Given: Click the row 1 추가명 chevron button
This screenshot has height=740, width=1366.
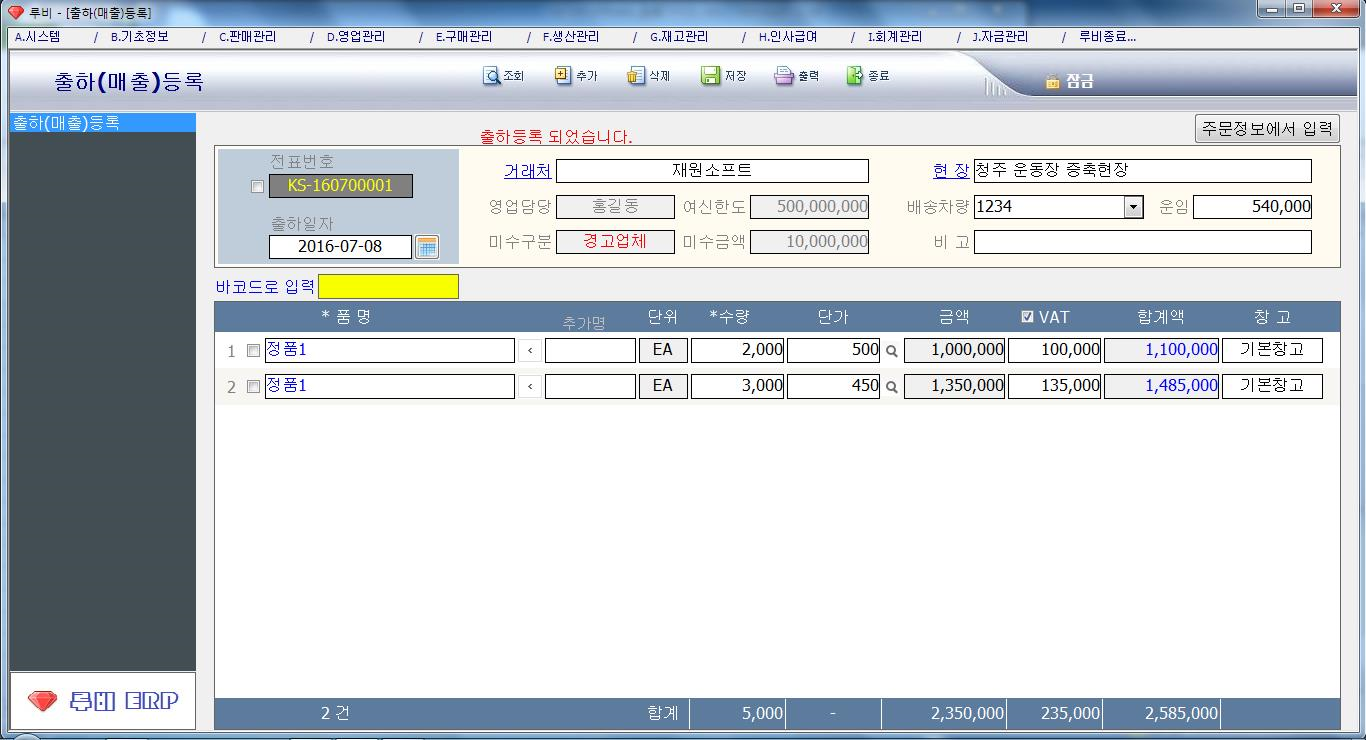Looking at the screenshot, I should (530, 351).
